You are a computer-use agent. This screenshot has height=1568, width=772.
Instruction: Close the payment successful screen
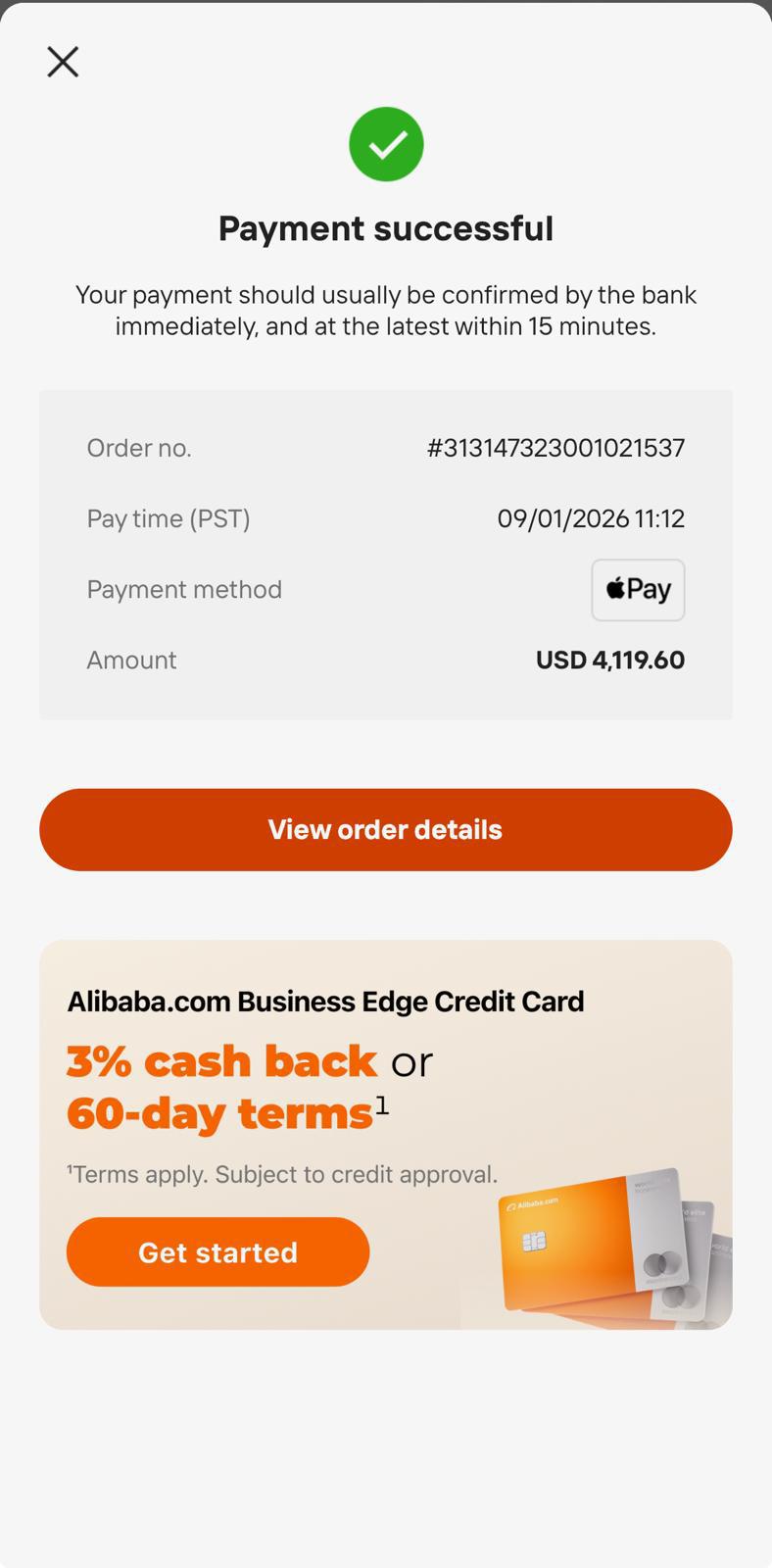coord(63,62)
